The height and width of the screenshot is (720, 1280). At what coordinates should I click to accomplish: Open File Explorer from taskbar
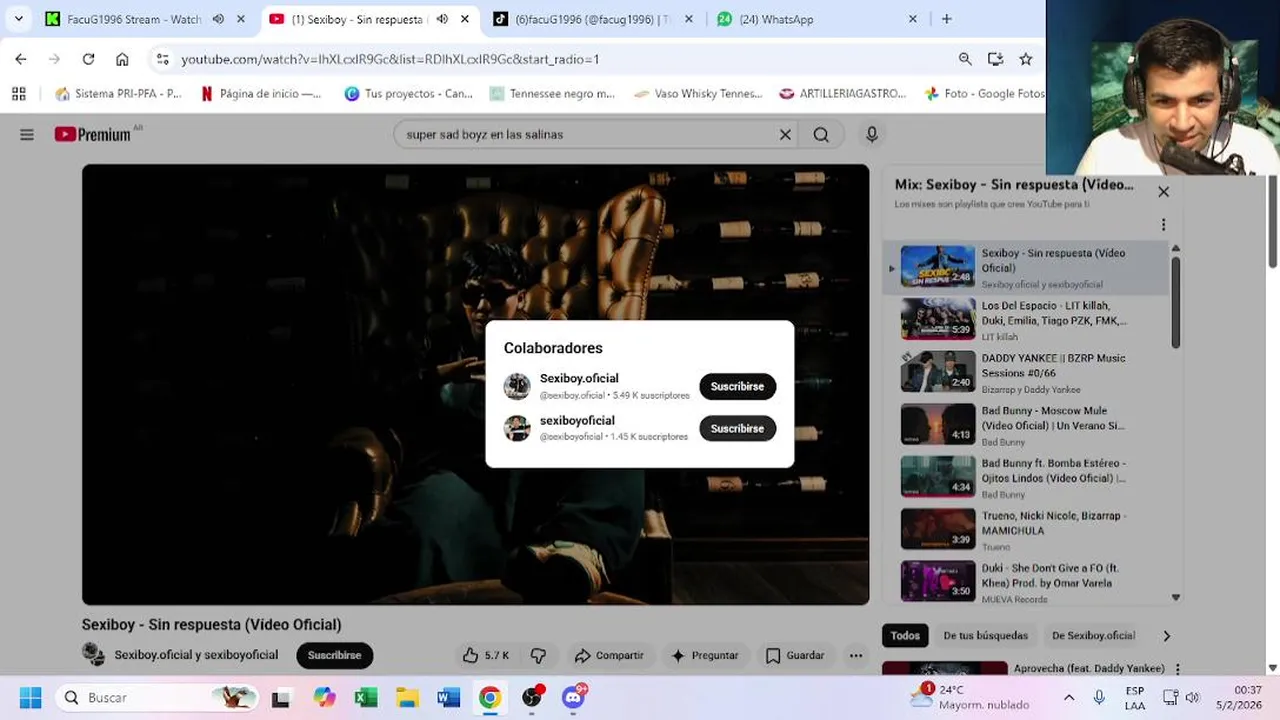[407, 697]
